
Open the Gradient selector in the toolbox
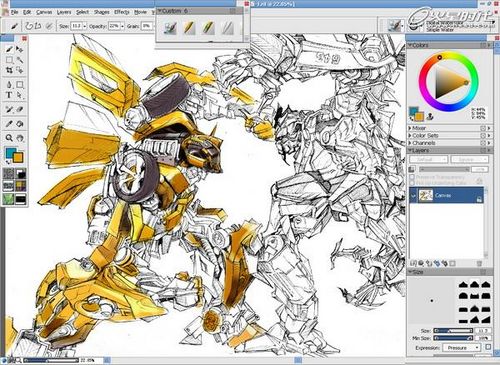click(21, 174)
